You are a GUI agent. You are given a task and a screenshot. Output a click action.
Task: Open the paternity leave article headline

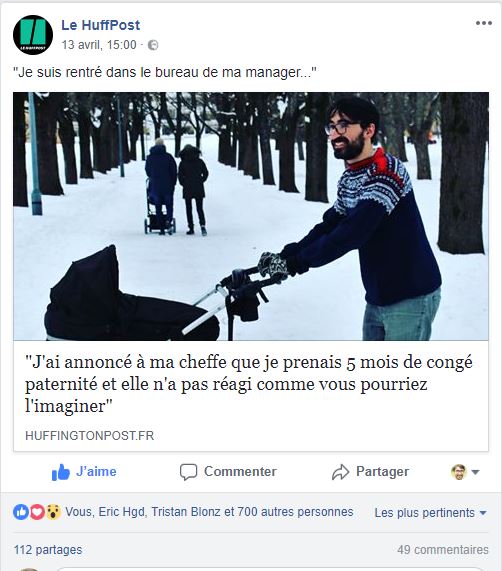249,384
